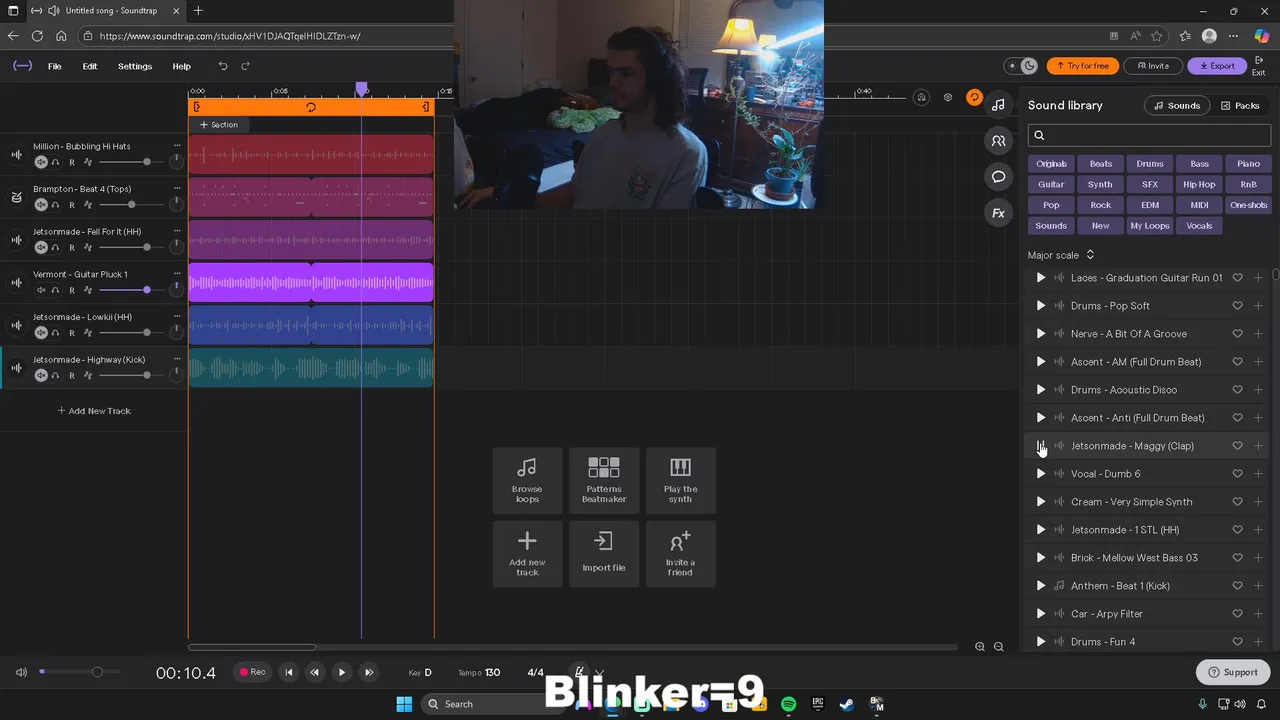Mute the Vermont - Guitar Pluck 1 track
Image resolution: width=1280 pixels, height=720 pixels.
[41, 290]
